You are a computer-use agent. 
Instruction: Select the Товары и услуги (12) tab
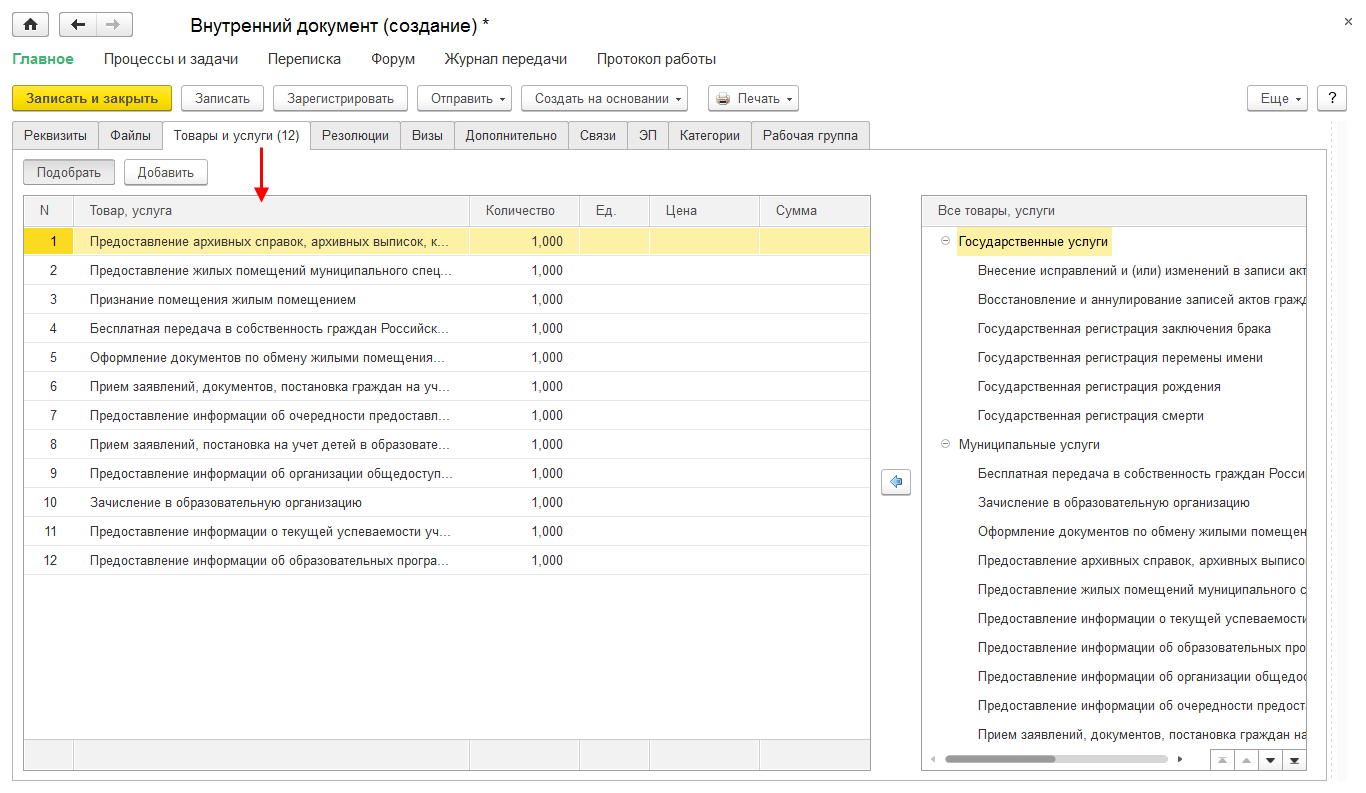coord(236,136)
